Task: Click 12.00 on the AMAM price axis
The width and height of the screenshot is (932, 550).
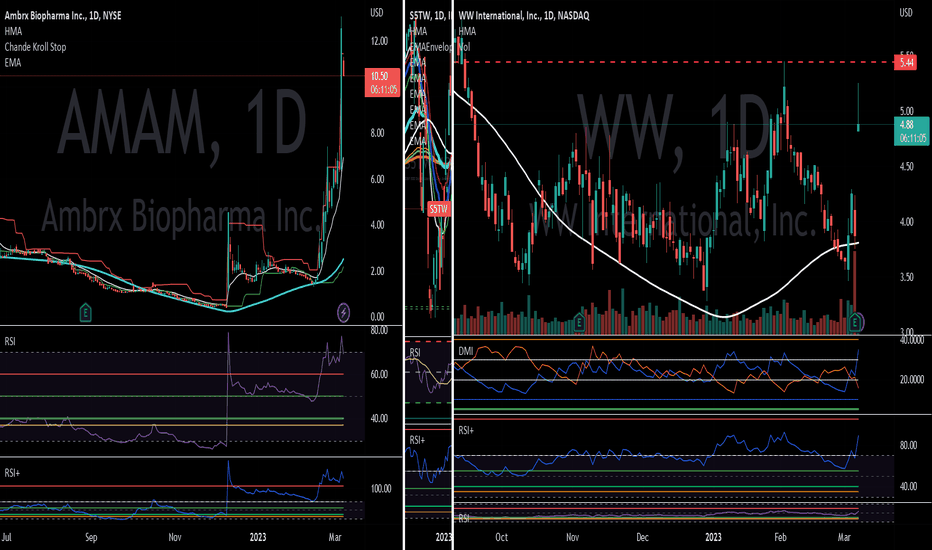Action: 379,41
